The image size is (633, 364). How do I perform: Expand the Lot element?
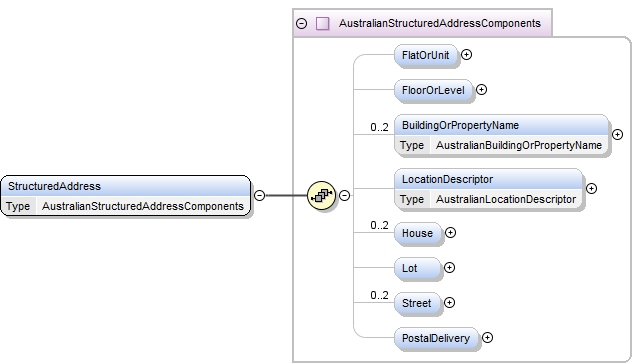click(449, 268)
